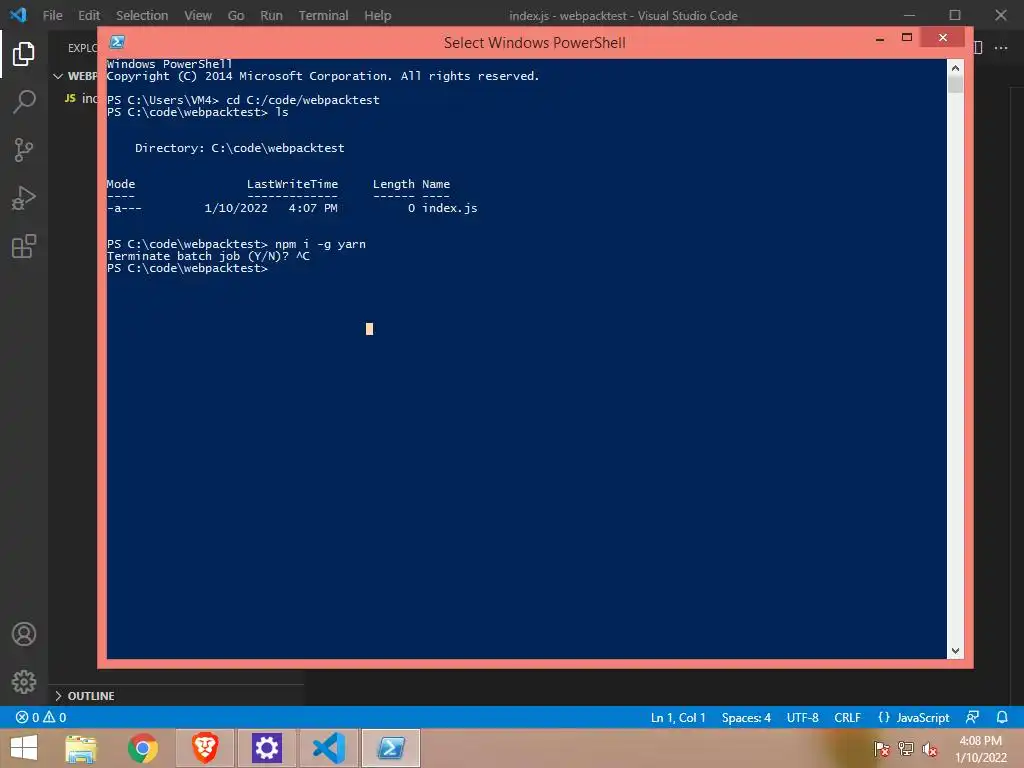Image resolution: width=1024 pixels, height=768 pixels.
Task: Open the Source Control view
Action: 24,150
